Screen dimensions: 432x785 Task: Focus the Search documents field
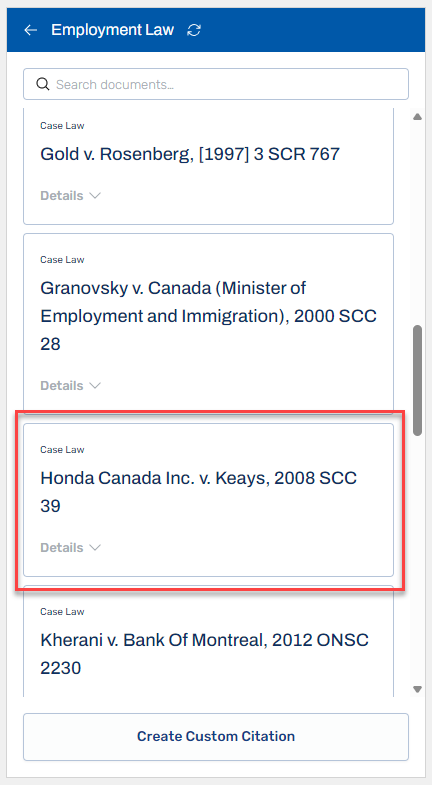pyautogui.click(x=216, y=84)
